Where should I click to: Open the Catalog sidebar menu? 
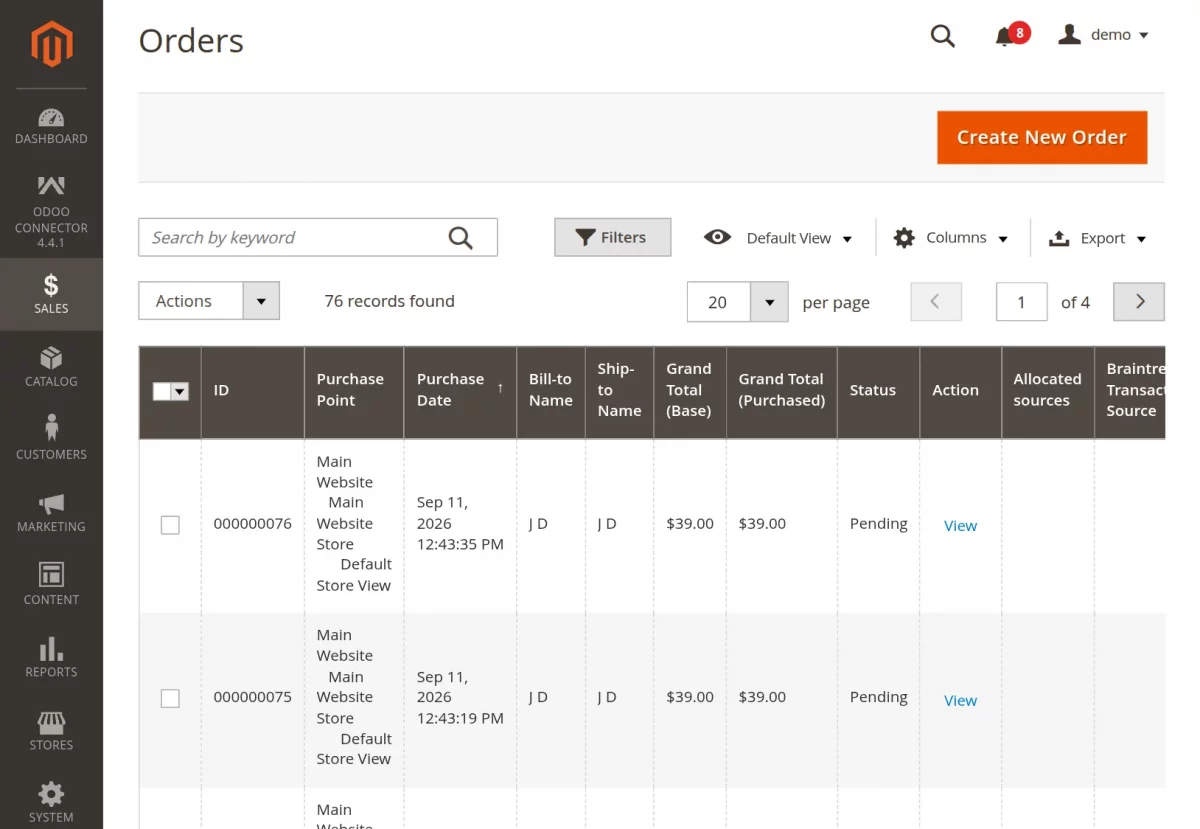51,367
